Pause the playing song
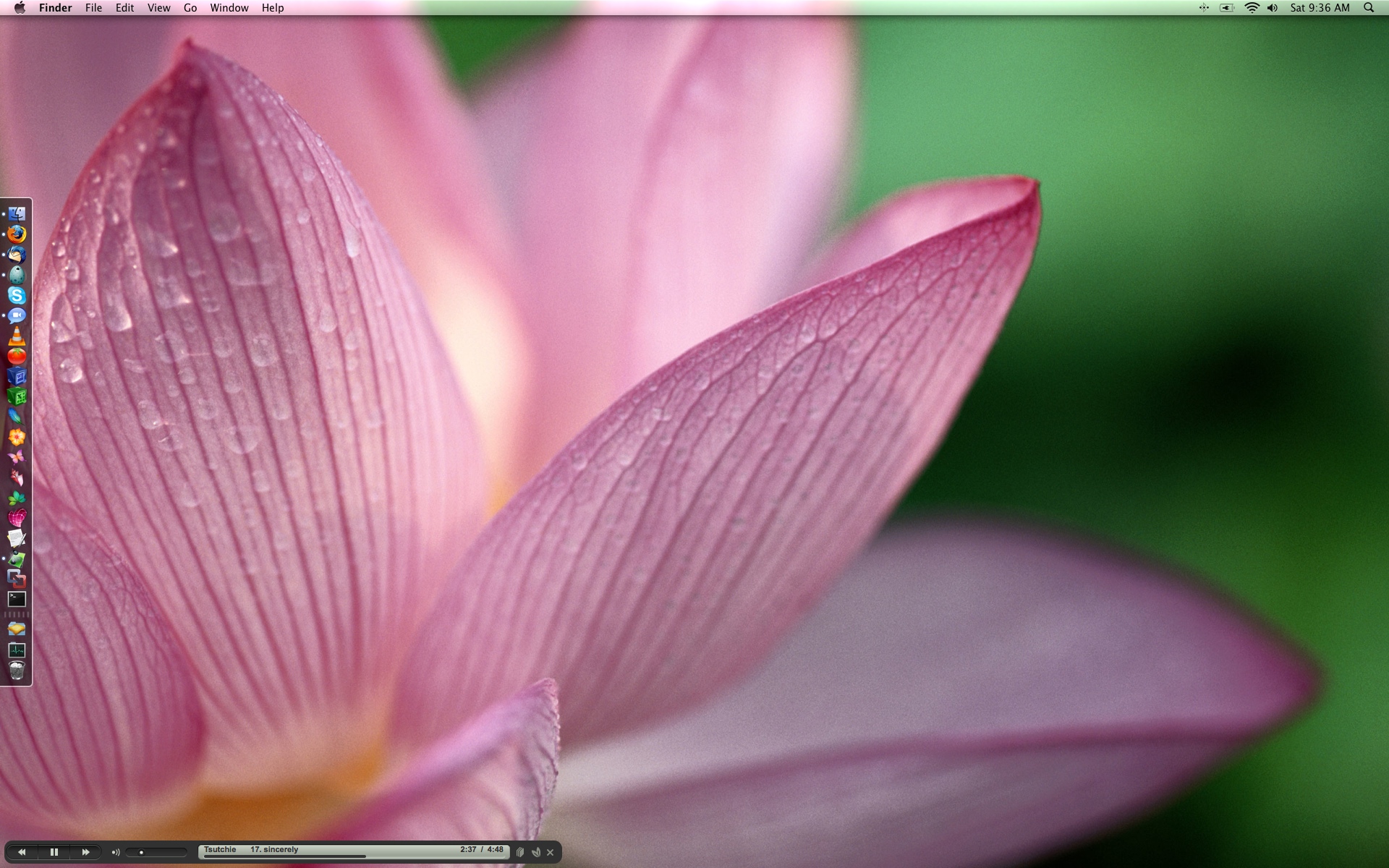This screenshot has width=1389, height=868. click(x=54, y=852)
